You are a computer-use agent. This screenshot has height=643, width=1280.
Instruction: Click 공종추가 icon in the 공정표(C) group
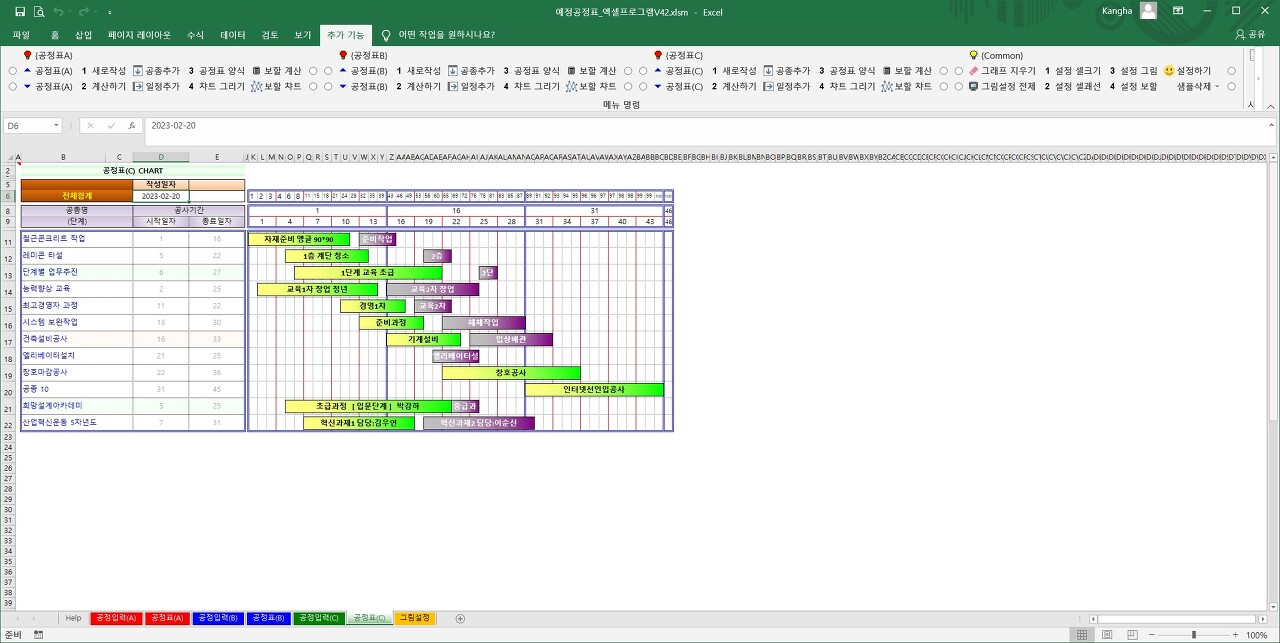coord(768,71)
